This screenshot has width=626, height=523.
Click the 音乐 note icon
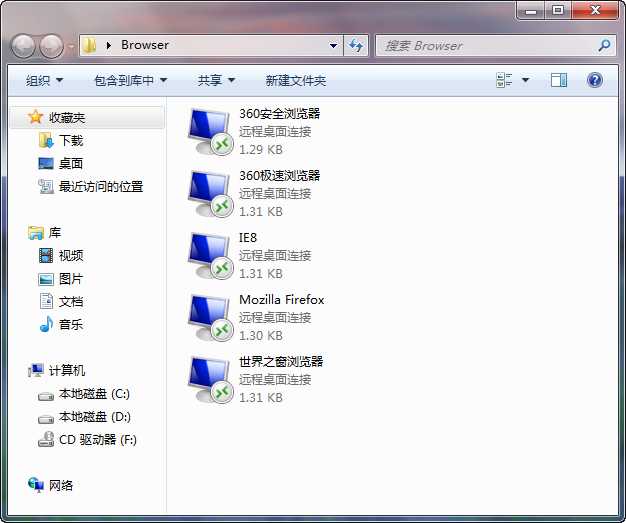tap(46, 324)
